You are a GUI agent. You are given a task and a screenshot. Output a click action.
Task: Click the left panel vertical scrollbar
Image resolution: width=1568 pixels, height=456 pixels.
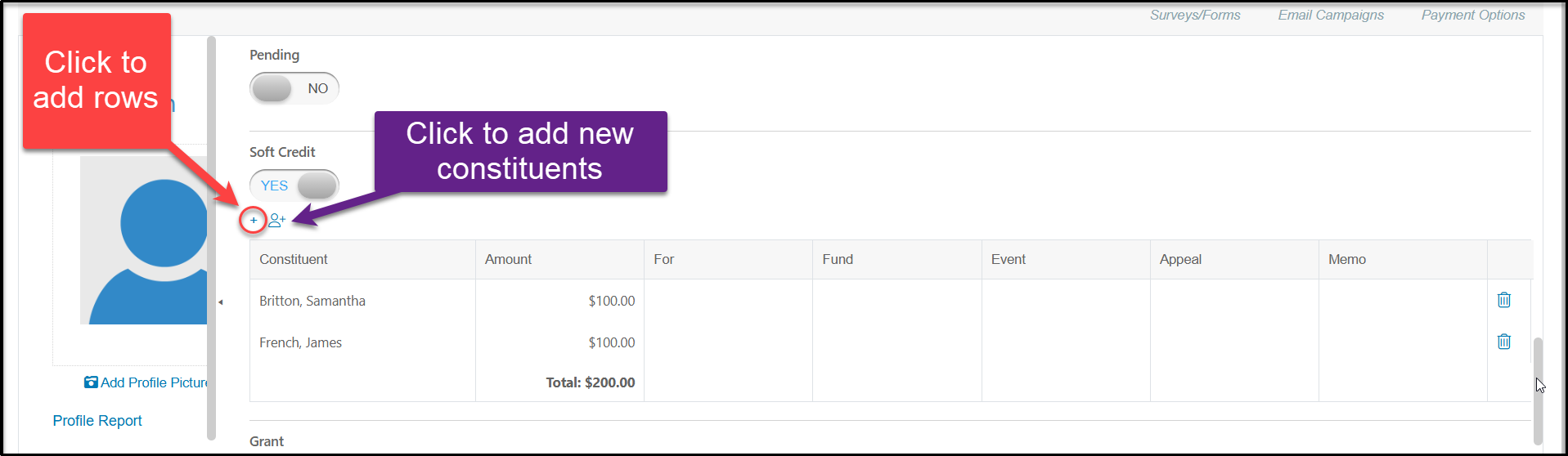coord(211,238)
